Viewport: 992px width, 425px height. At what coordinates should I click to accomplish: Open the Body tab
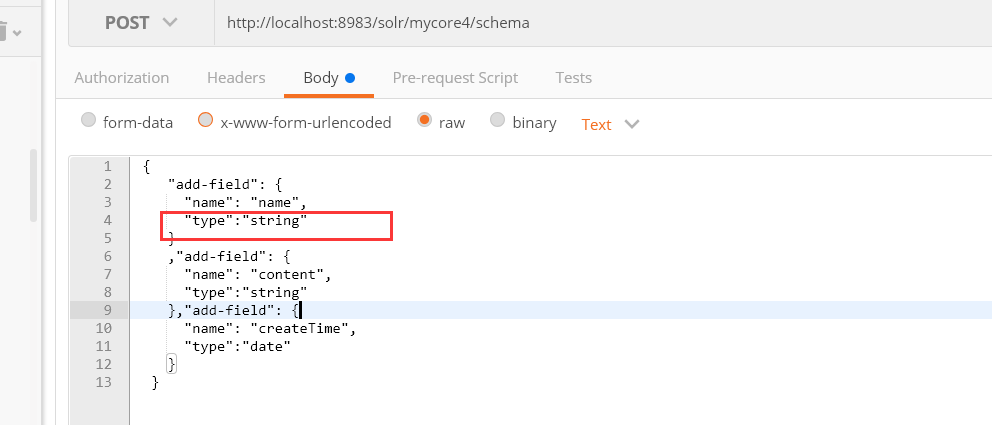pos(321,78)
